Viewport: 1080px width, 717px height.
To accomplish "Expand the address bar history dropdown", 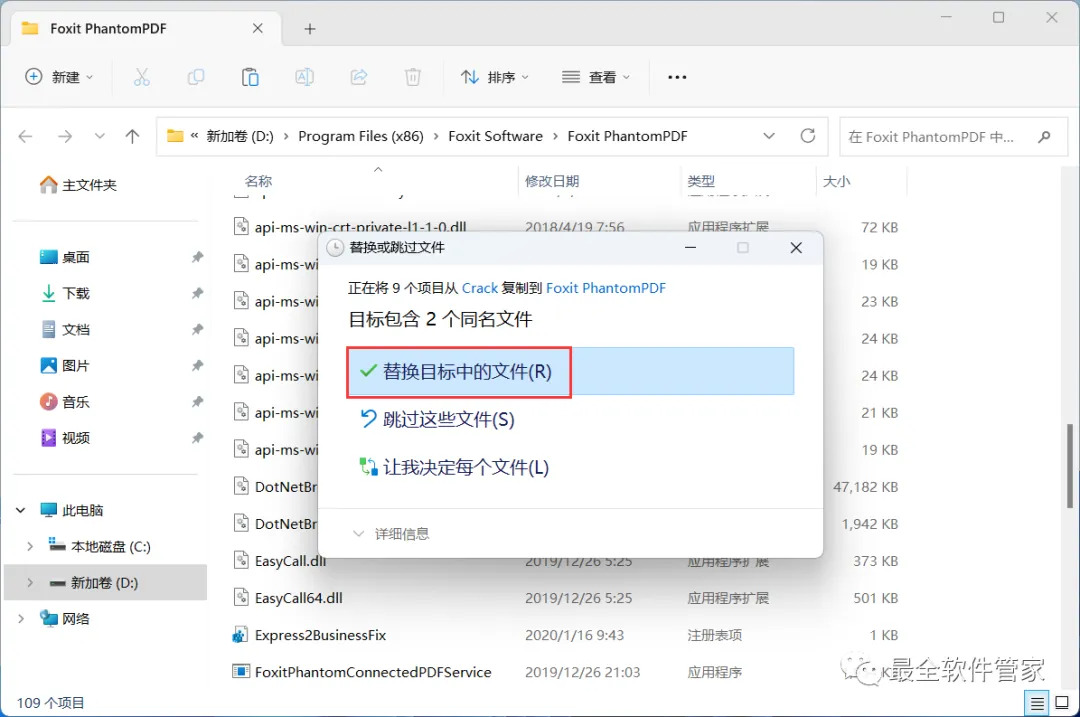I will [x=769, y=136].
